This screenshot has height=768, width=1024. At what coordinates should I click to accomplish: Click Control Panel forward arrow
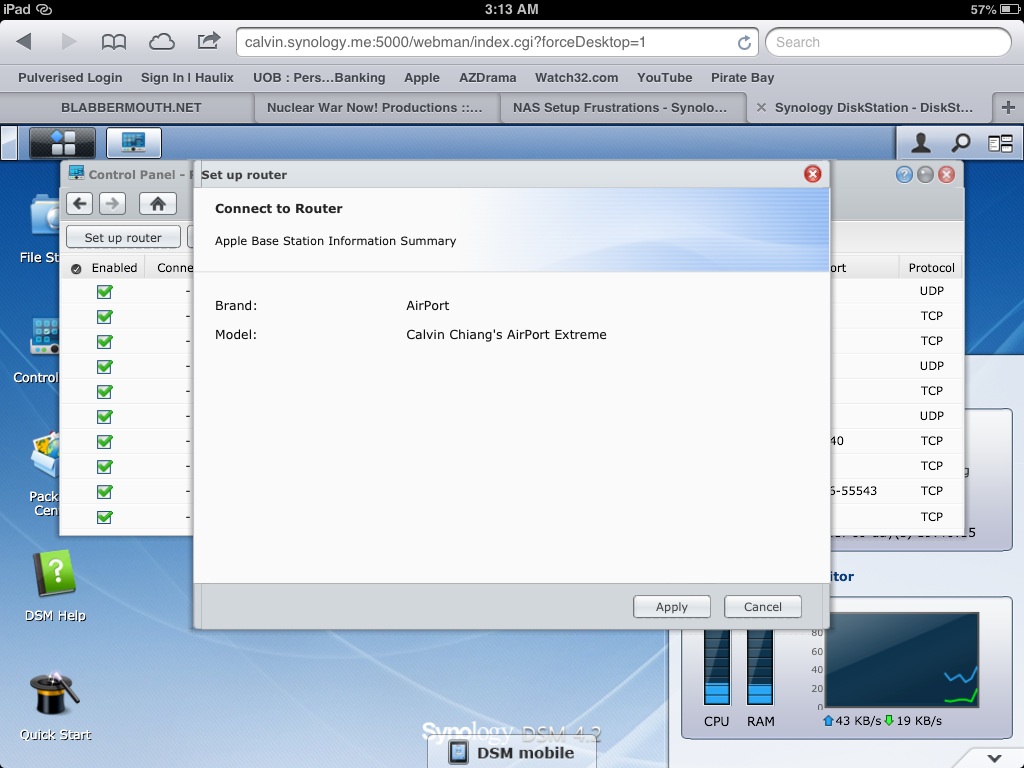(112, 203)
